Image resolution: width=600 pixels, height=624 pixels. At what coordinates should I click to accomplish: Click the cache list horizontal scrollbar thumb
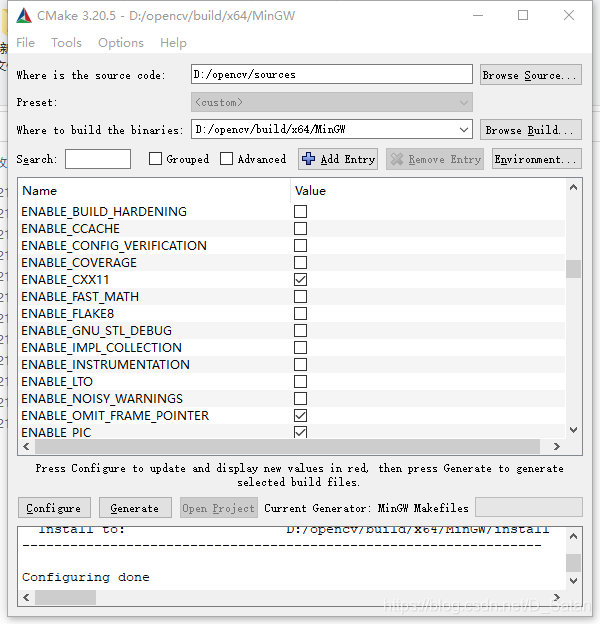coord(287,447)
